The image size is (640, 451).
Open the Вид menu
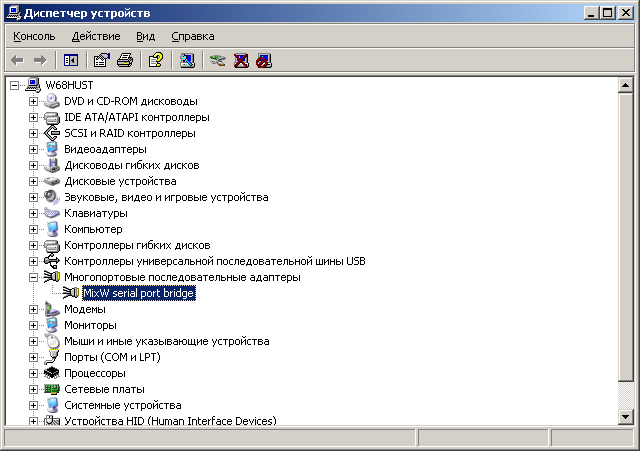pos(146,36)
